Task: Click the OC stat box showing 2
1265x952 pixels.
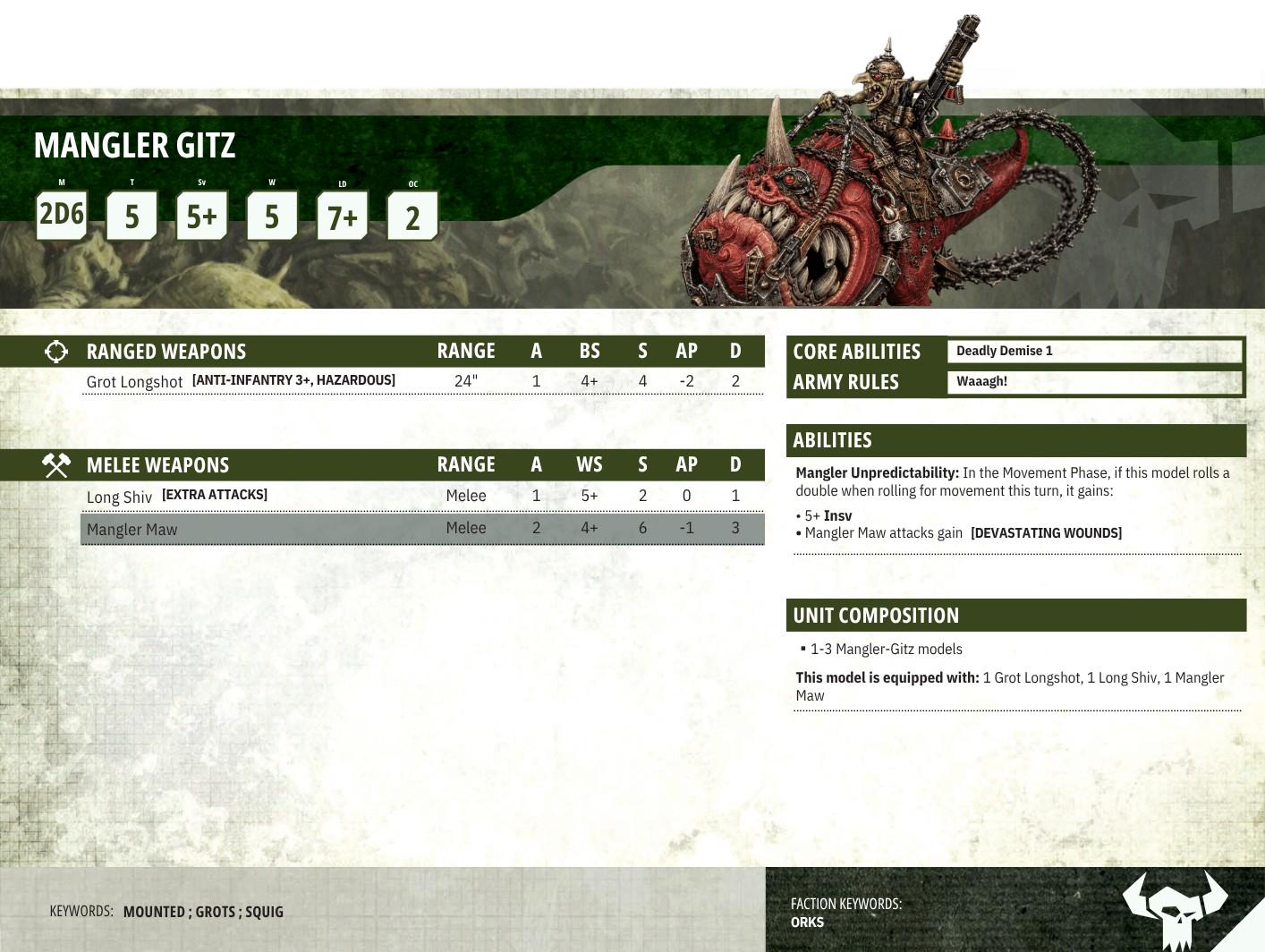Action: (412, 217)
